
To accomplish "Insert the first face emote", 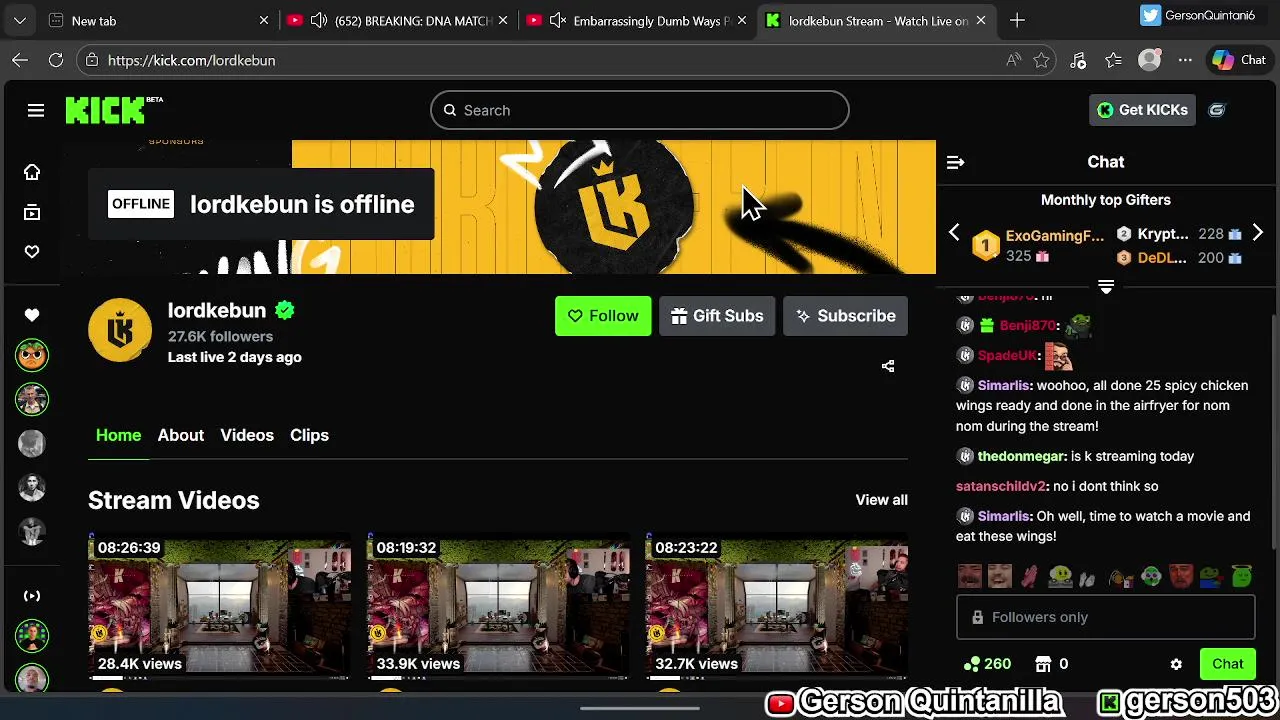I will coord(969,577).
